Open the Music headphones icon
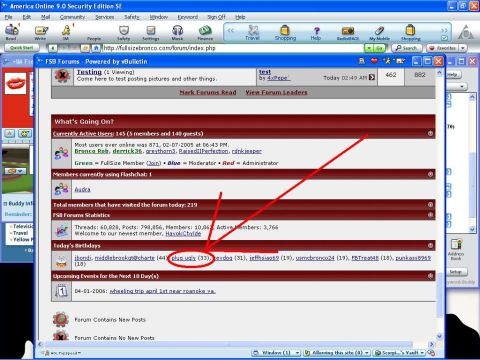 pos(177,31)
